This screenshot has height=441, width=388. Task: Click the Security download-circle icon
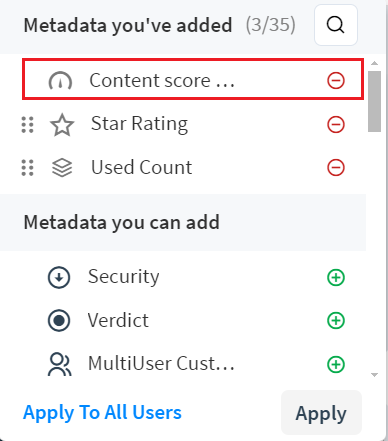pyautogui.click(x=59, y=277)
